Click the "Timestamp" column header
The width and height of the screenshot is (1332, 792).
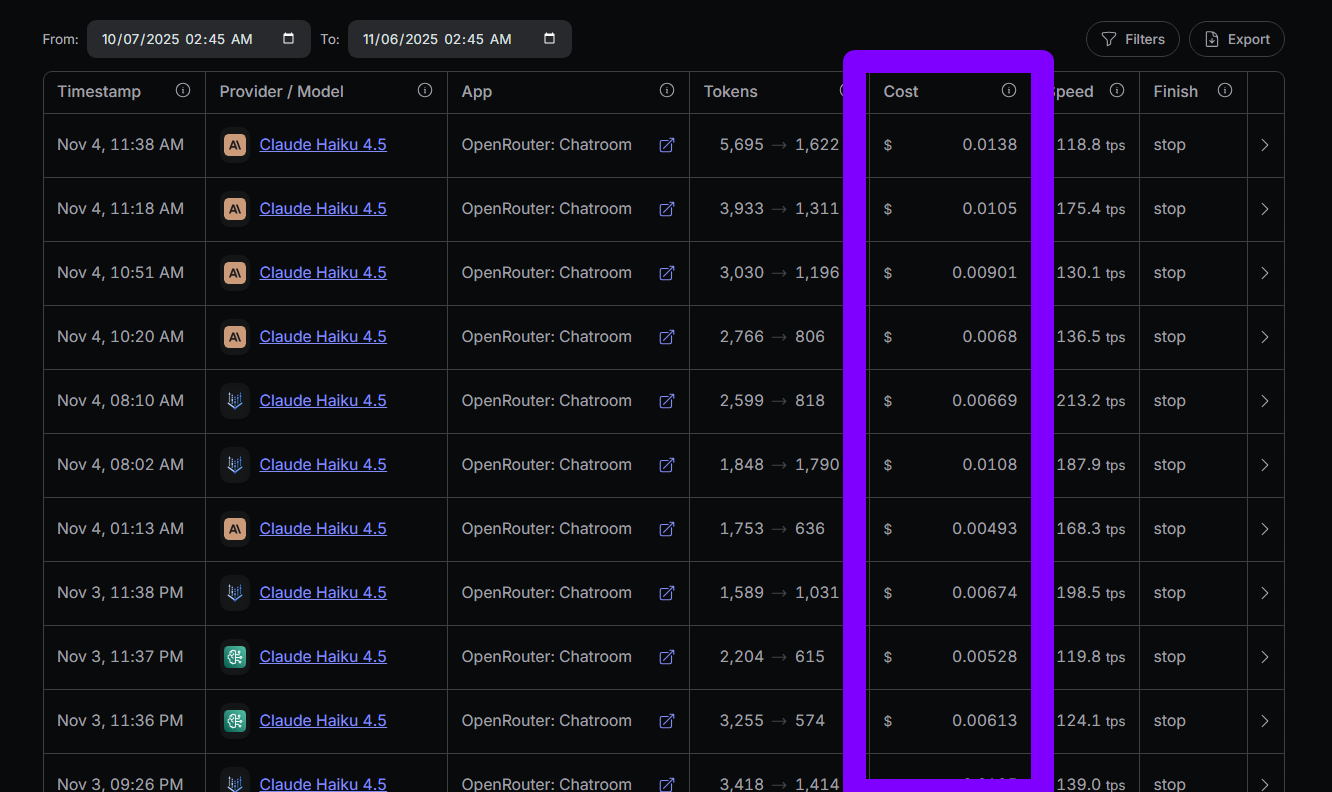(99, 91)
